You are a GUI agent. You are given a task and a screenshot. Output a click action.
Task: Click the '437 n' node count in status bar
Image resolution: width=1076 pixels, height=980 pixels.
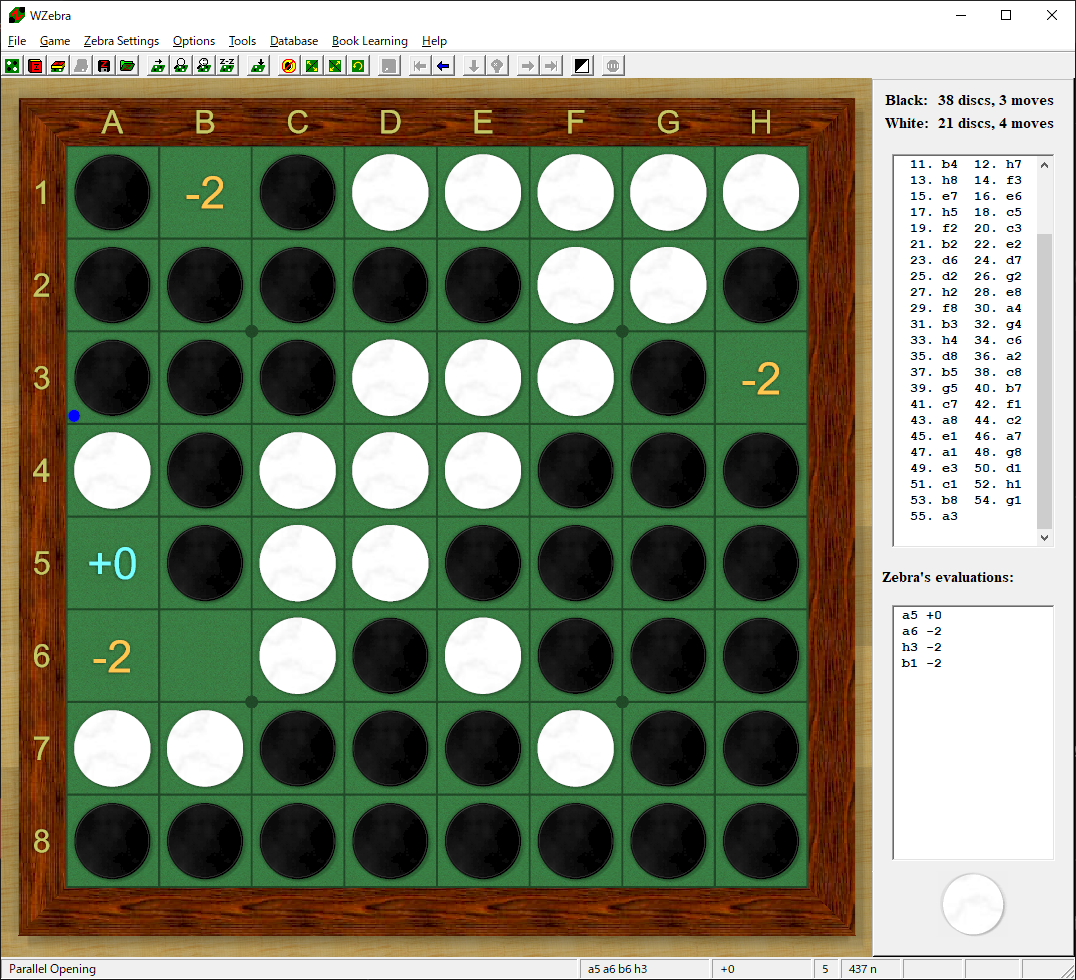point(863,969)
